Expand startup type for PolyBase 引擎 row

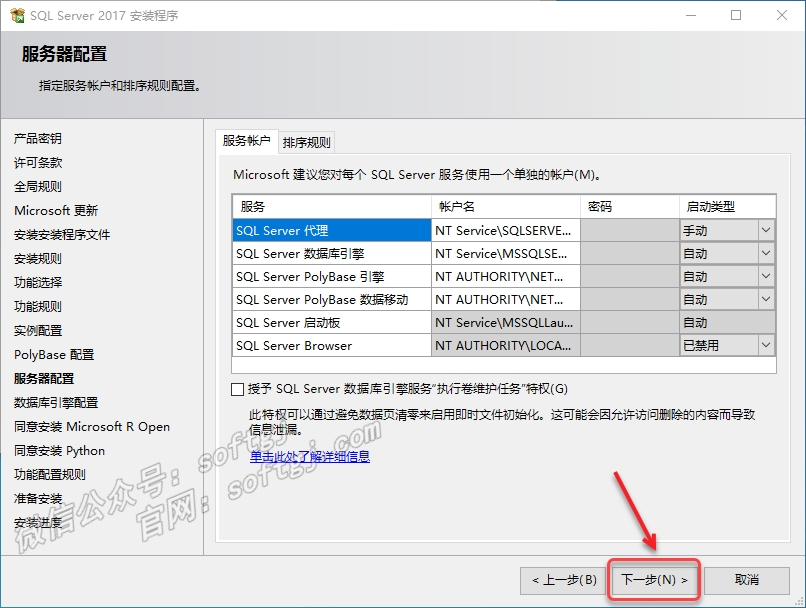(x=766, y=277)
